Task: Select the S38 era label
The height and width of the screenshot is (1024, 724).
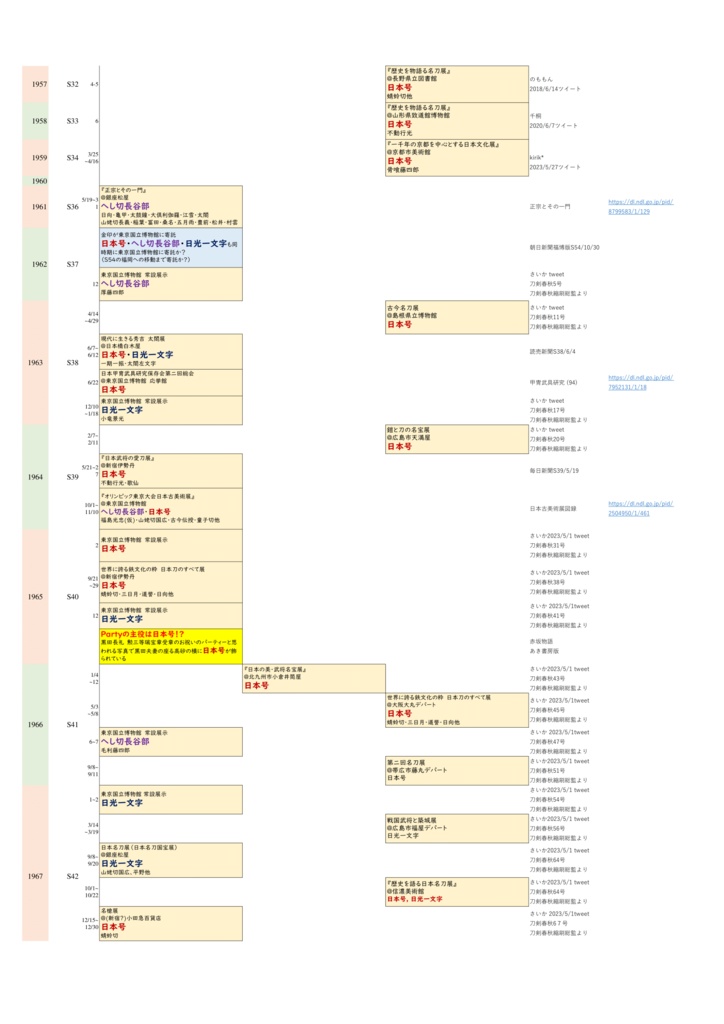Action: click(x=72, y=362)
